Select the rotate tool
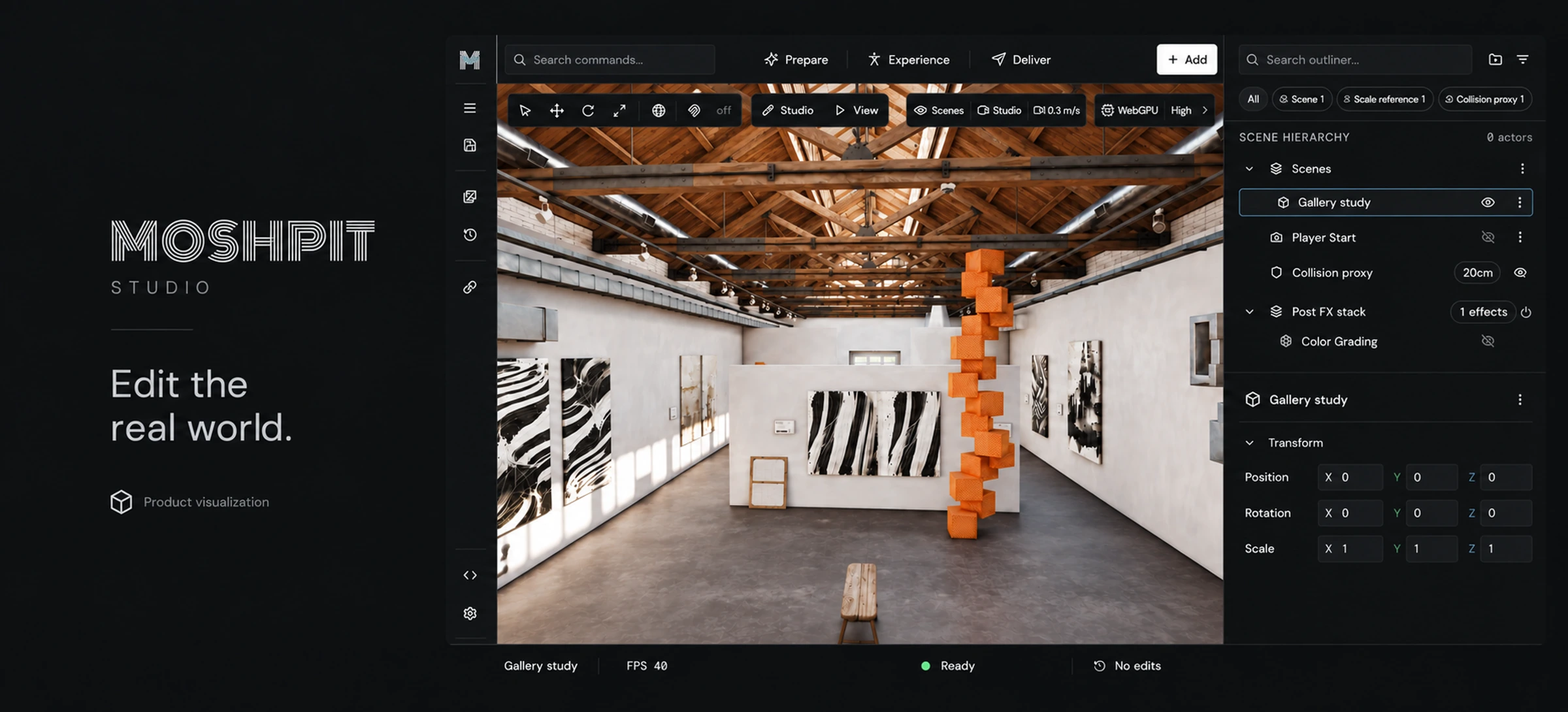This screenshot has width=1568, height=712. tap(588, 110)
